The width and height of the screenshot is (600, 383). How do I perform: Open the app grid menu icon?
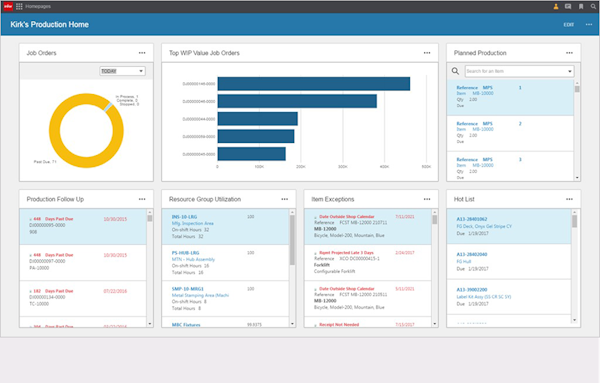click(x=19, y=7)
